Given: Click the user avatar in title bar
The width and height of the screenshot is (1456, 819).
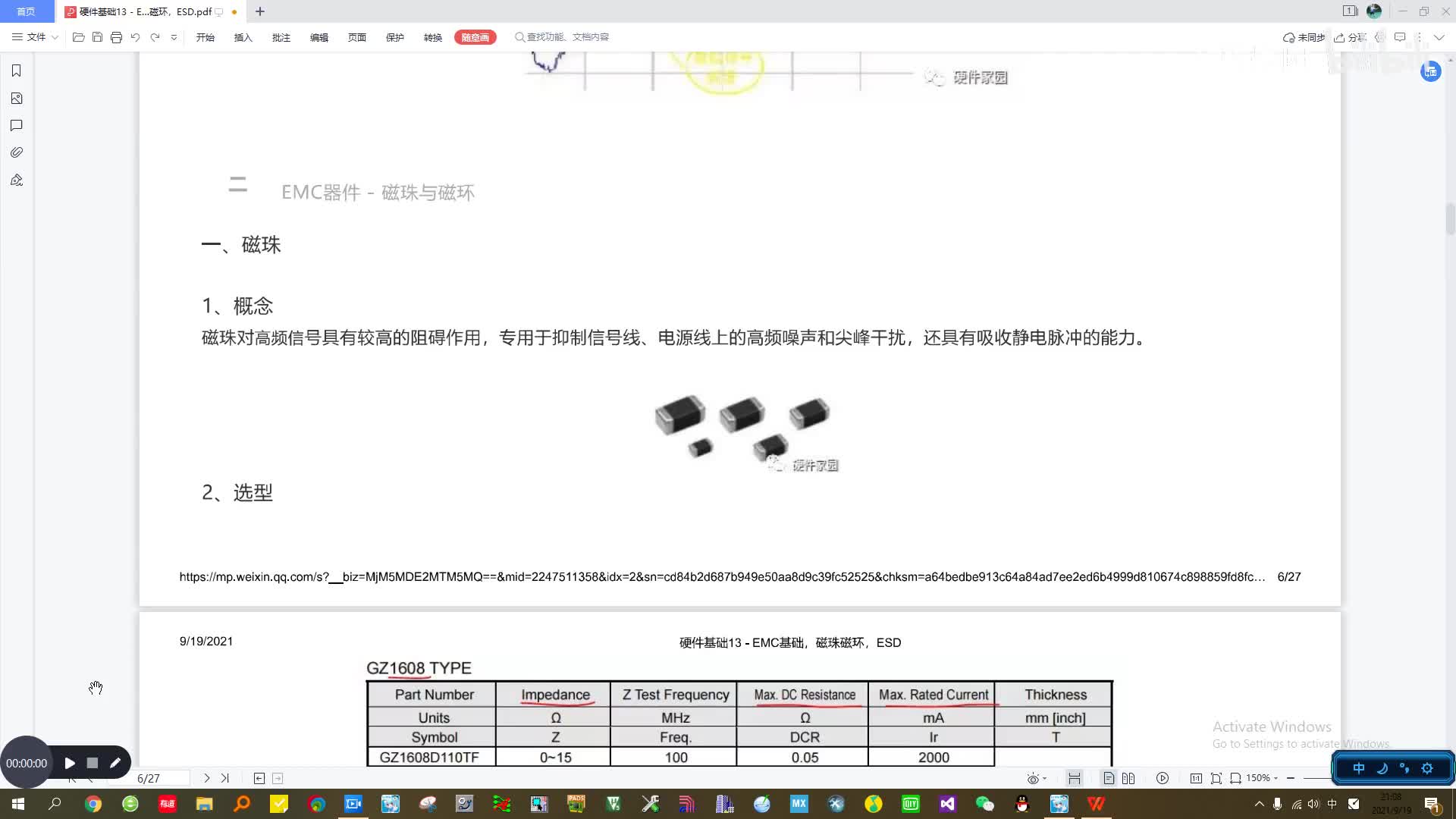Looking at the screenshot, I should click(1374, 11).
